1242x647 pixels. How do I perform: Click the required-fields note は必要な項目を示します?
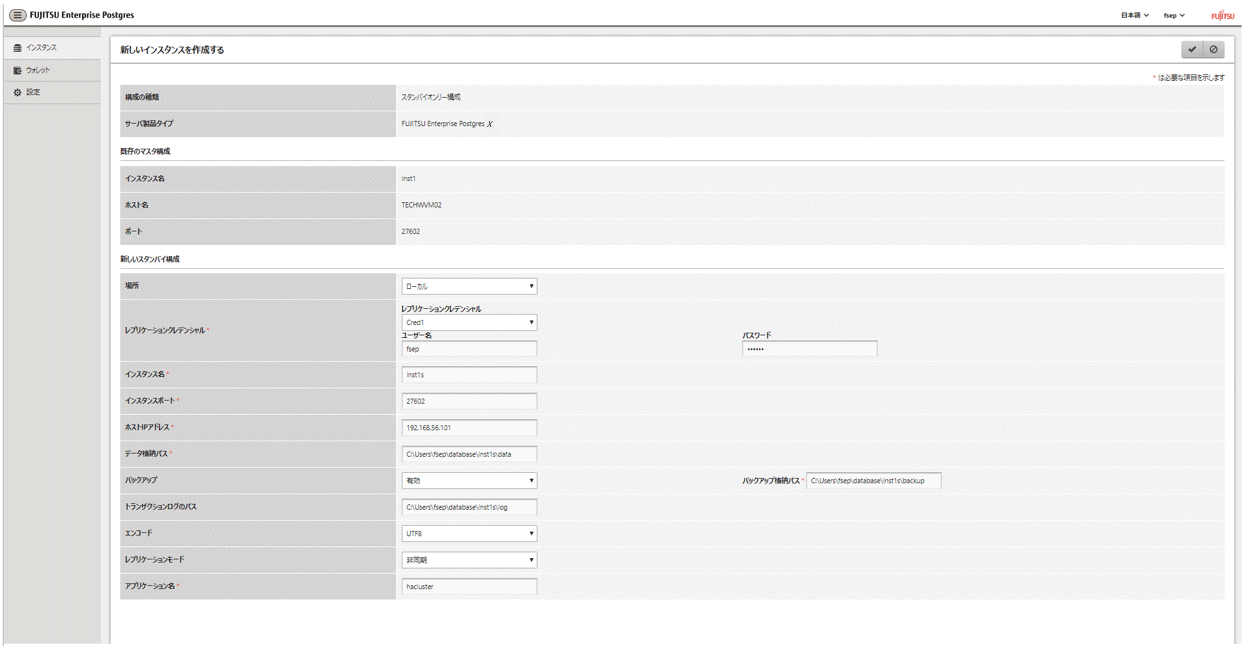pos(1190,77)
